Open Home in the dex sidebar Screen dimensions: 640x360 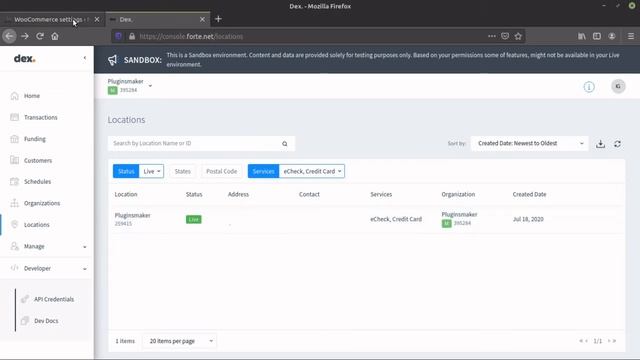[31, 96]
